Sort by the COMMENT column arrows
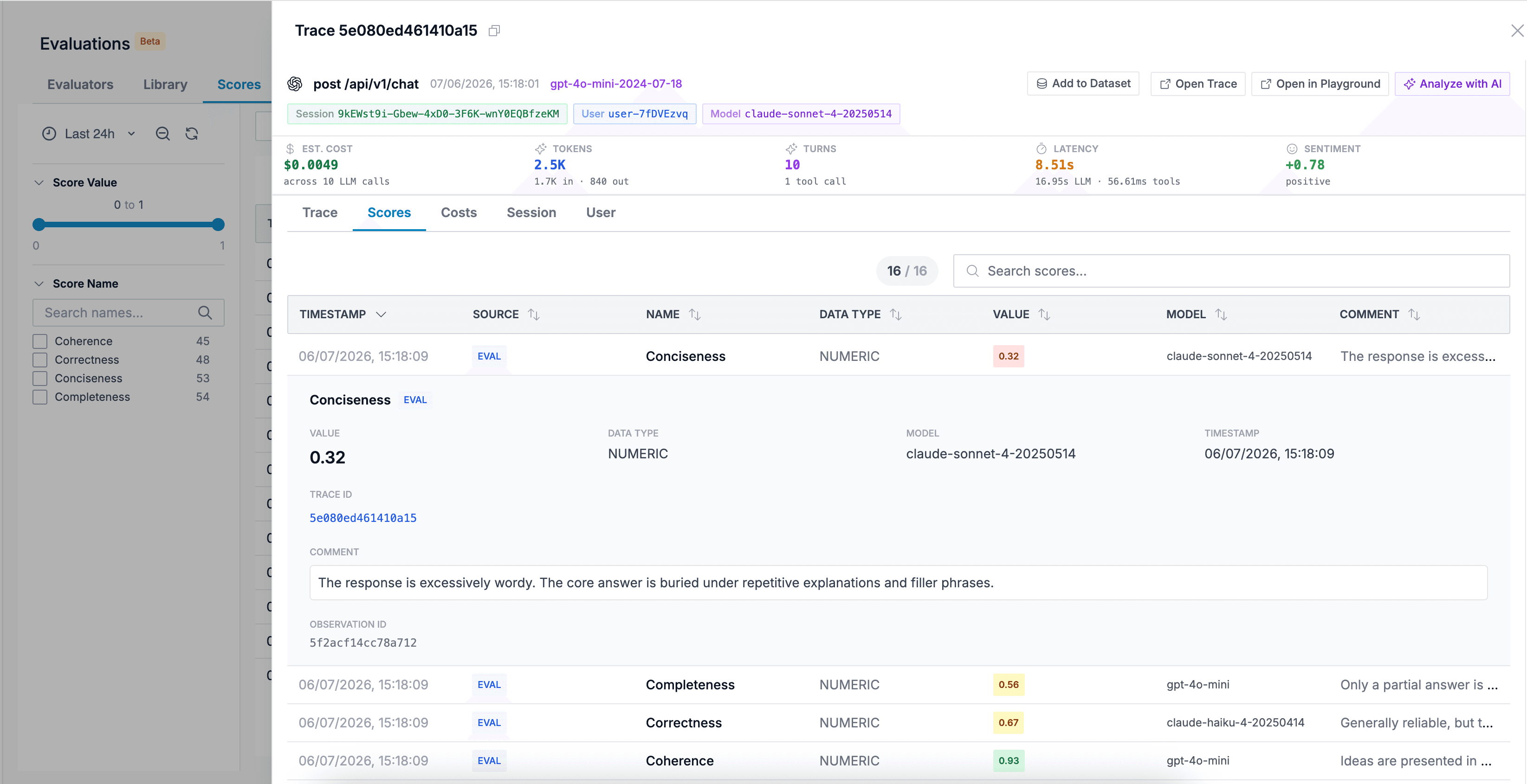 (x=1414, y=315)
